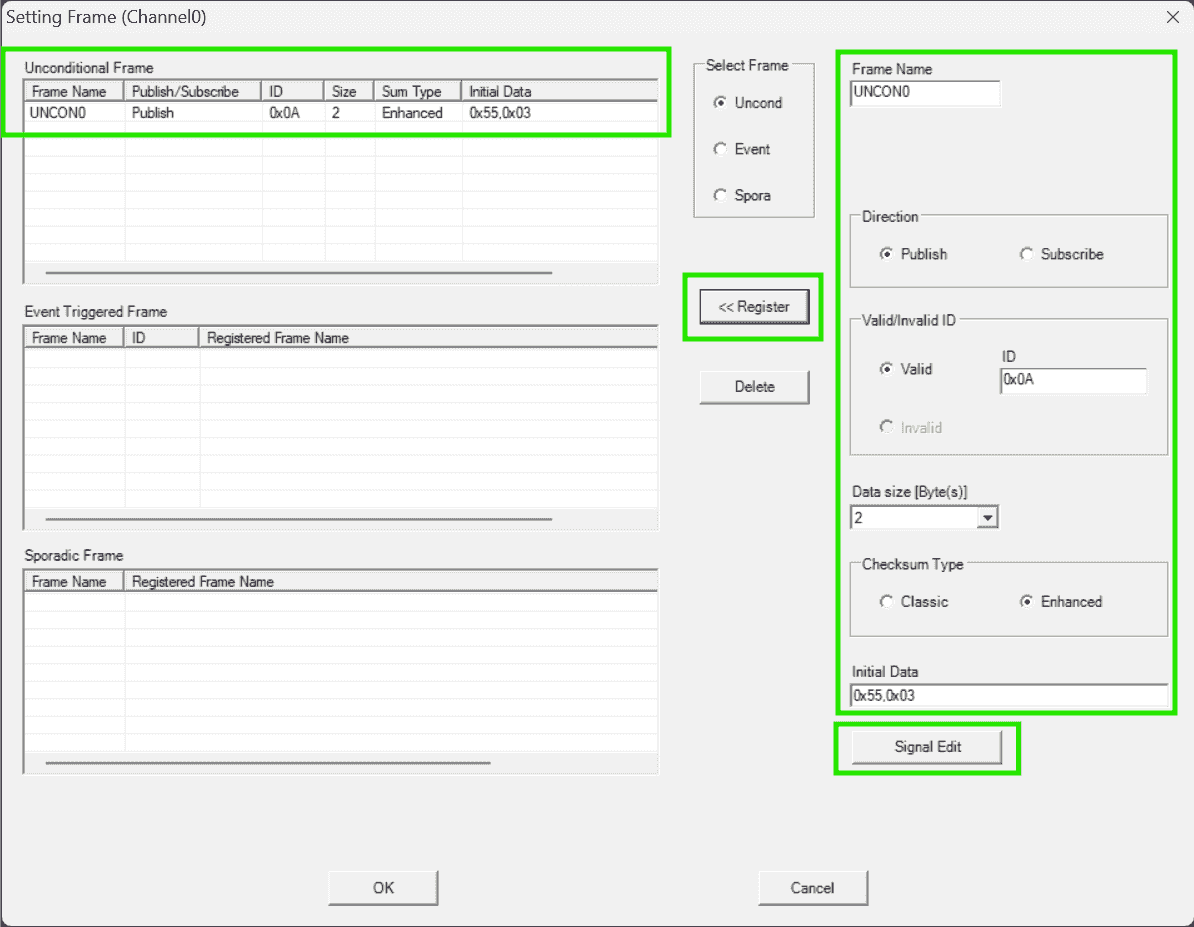The width and height of the screenshot is (1194, 927).
Task: Click the << Register button
Action: tap(754, 307)
